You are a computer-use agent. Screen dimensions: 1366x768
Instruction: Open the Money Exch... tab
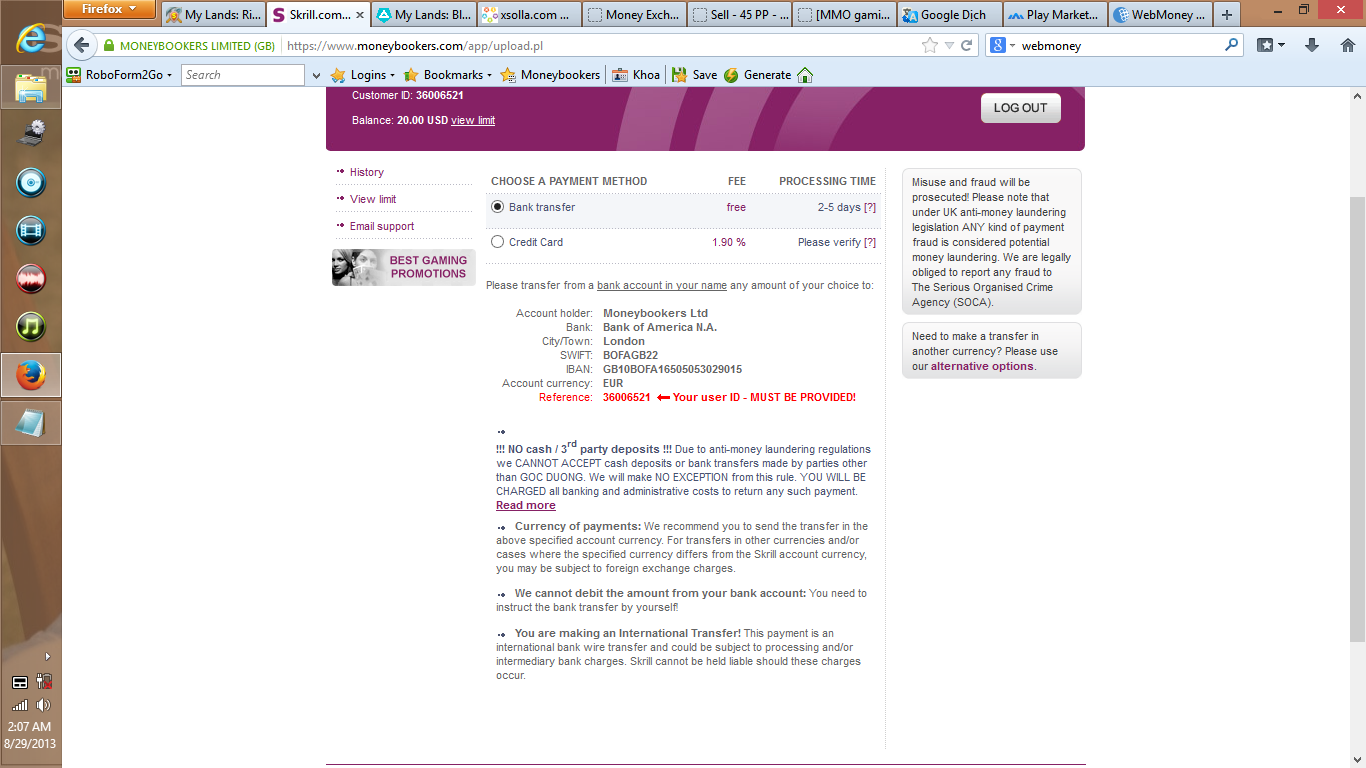[634, 15]
